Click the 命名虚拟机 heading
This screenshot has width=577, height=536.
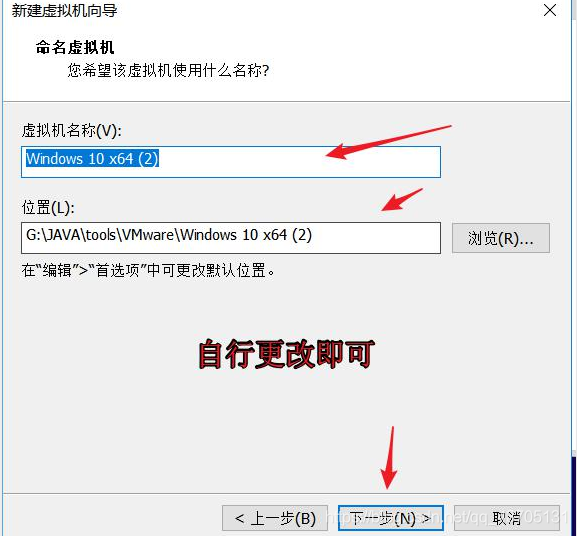point(75,48)
